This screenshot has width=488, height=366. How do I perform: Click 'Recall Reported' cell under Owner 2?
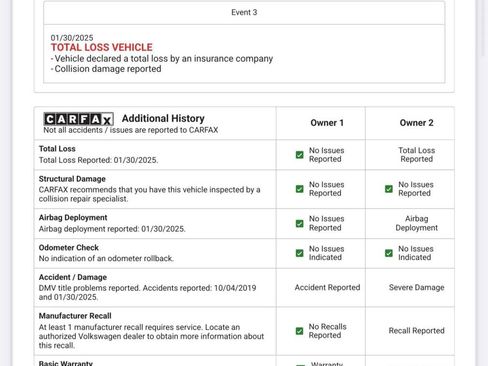pyautogui.click(x=417, y=331)
